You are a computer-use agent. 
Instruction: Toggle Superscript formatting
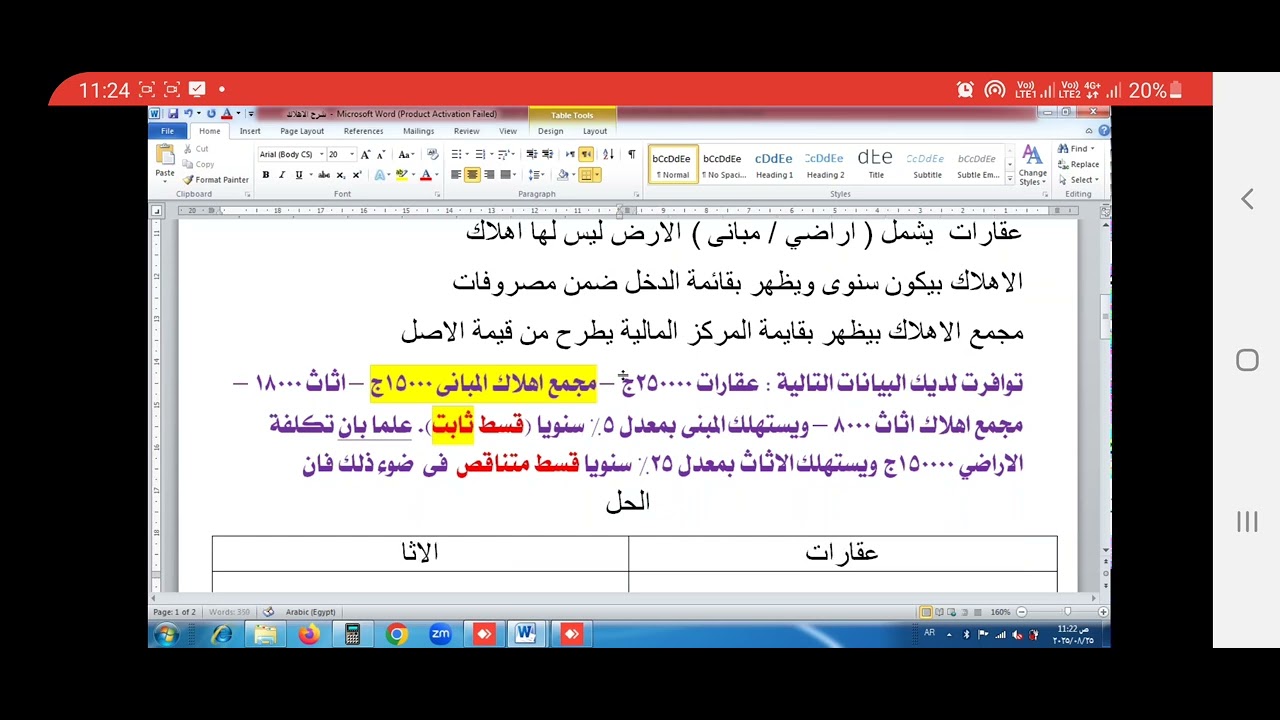pyautogui.click(x=357, y=175)
